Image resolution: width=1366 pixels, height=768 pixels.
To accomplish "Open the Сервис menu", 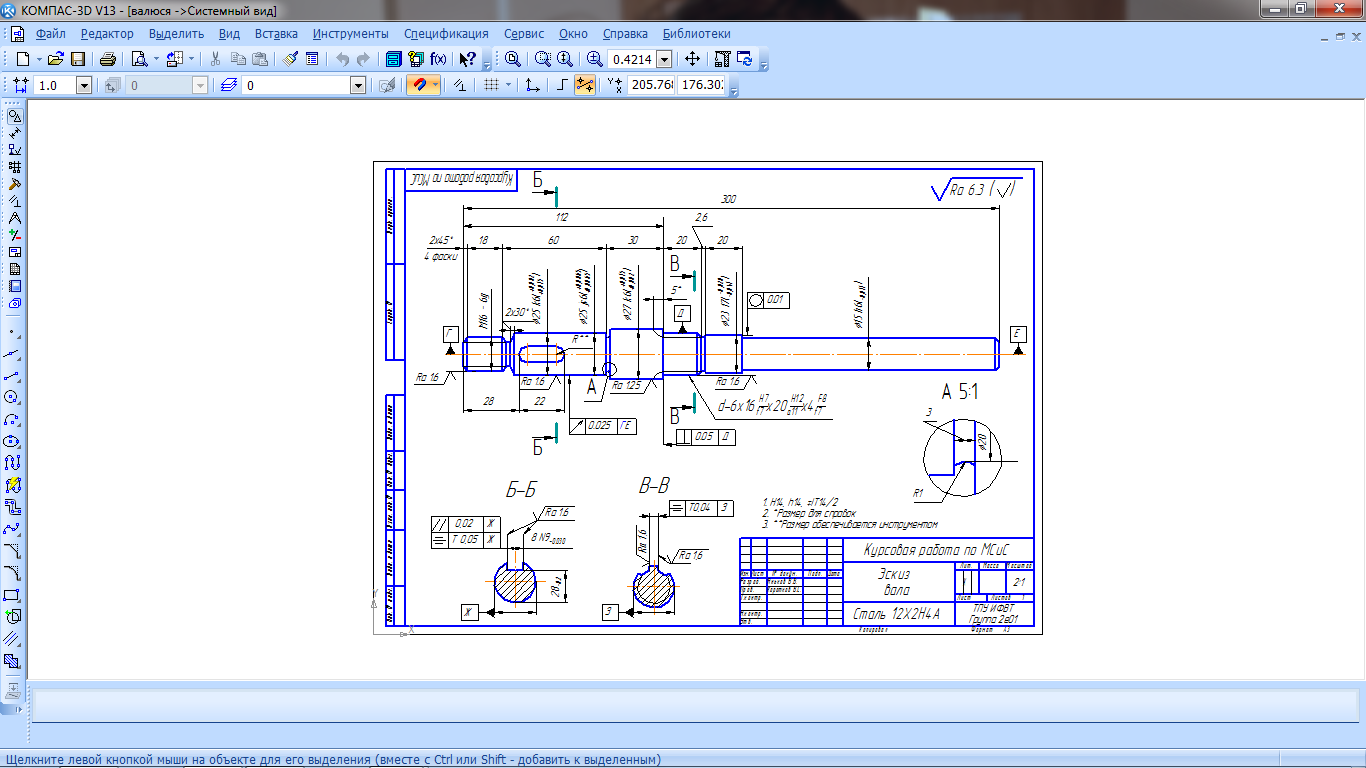I will point(524,34).
